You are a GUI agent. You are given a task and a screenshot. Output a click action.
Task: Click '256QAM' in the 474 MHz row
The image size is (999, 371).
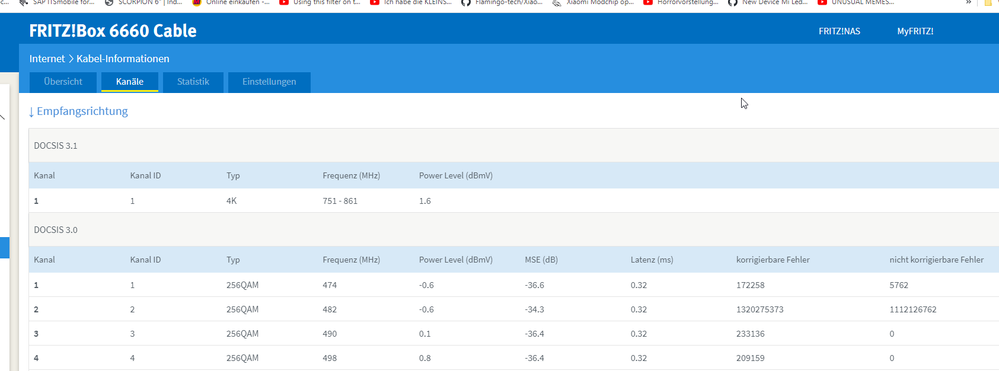242,285
